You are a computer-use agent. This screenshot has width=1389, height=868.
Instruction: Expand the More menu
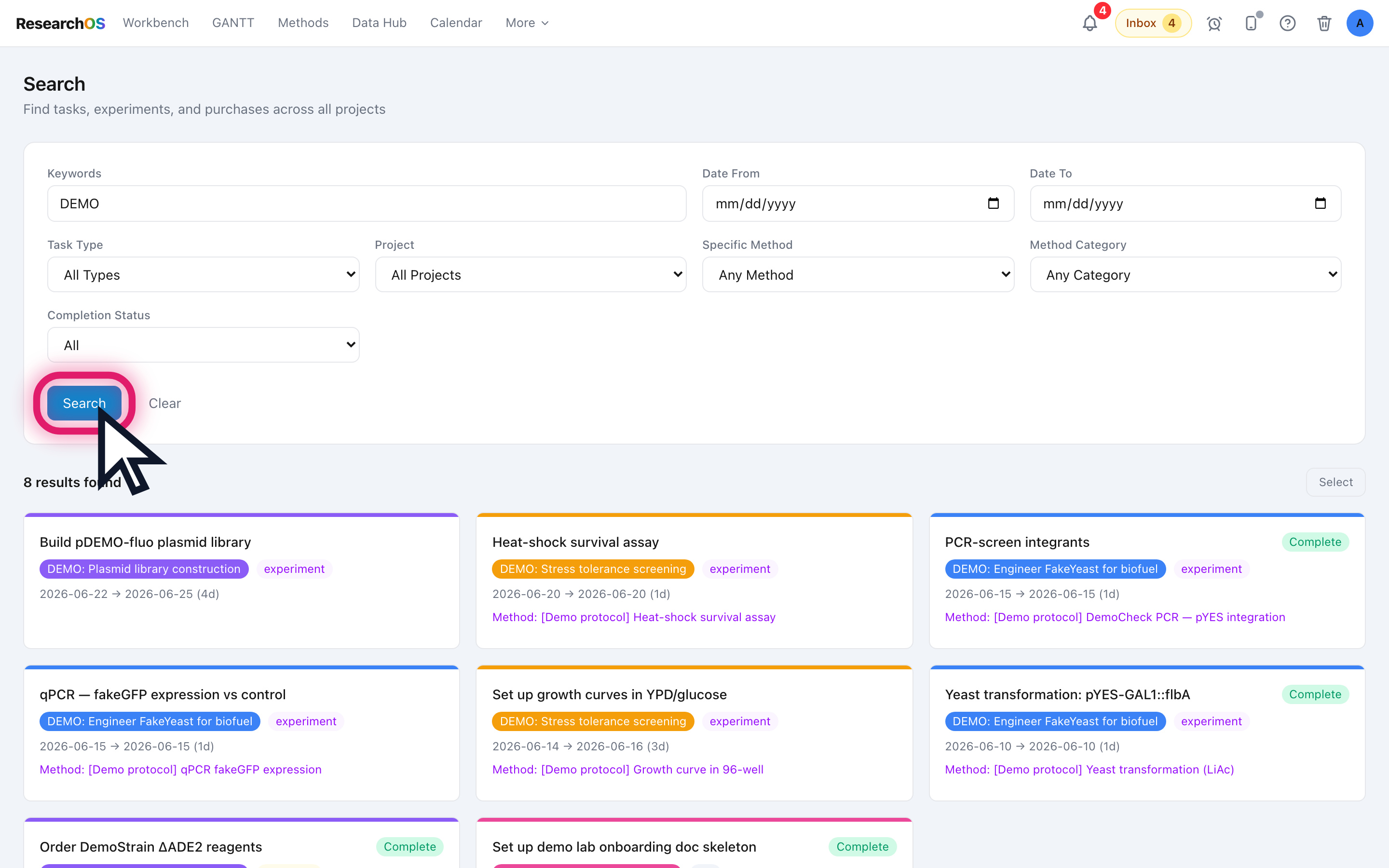click(527, 23)
